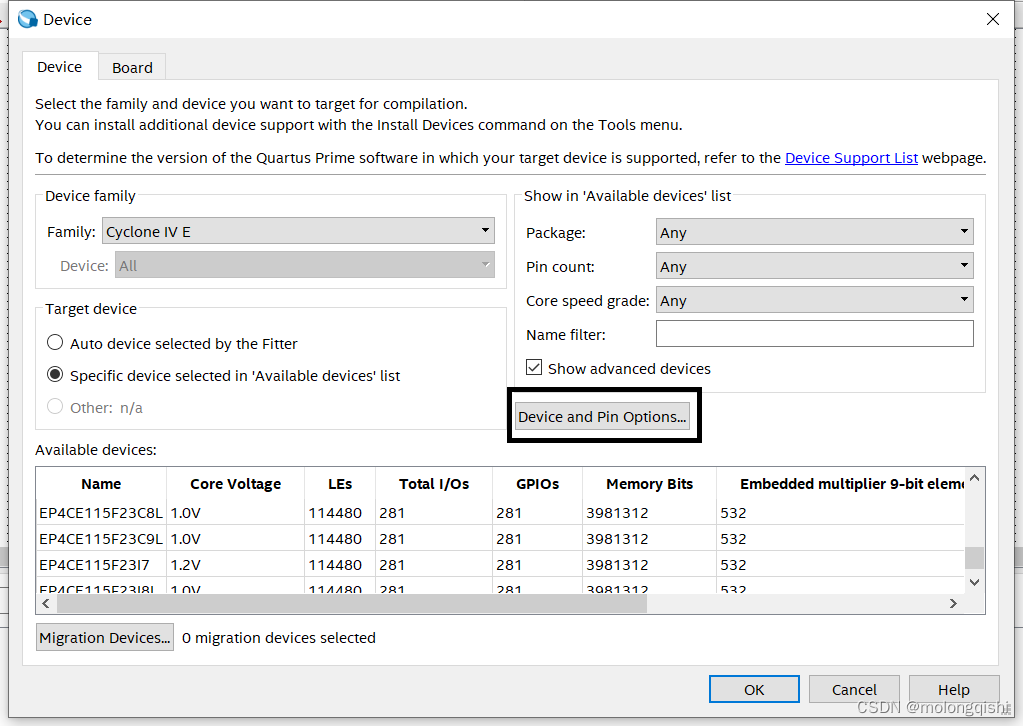Sort by the Name column header
The height and width of the screenshot is (726, 1023).
[x=101, y=484]
